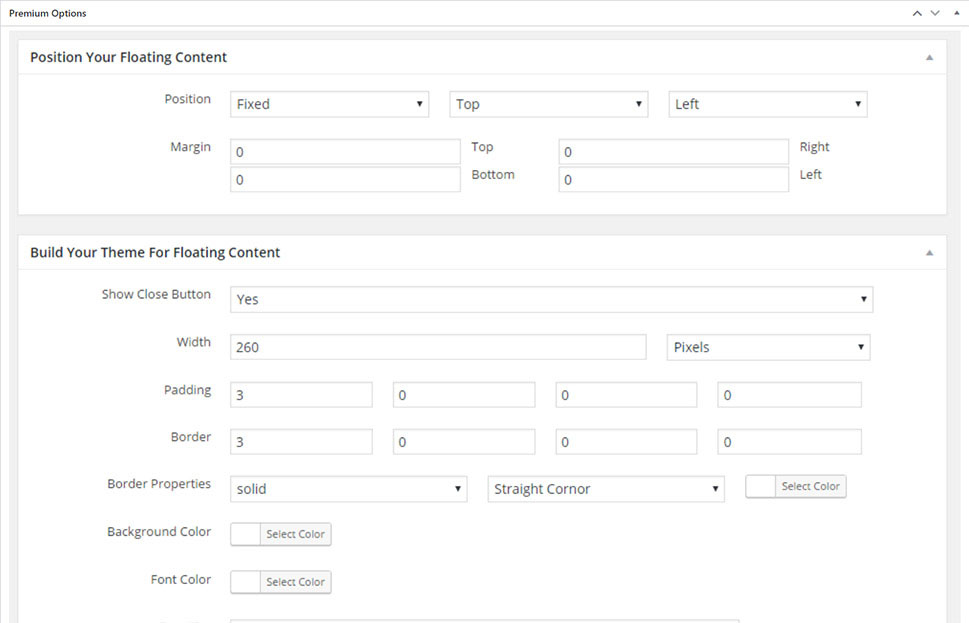Open the Fixed position dropdown
The image size is (969, 623).
coord(329,104)
